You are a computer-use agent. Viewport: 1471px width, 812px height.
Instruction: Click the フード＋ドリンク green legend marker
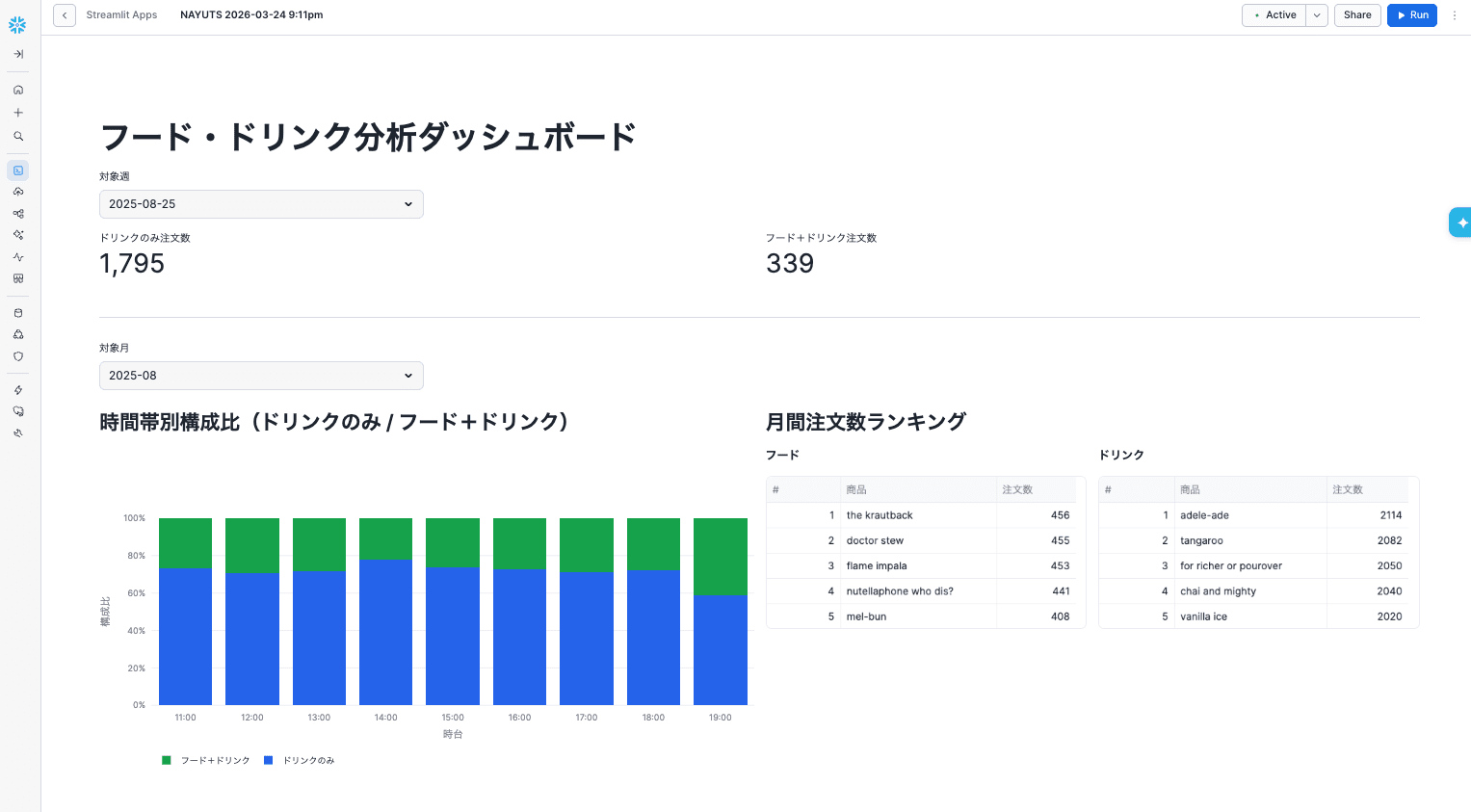166,760
